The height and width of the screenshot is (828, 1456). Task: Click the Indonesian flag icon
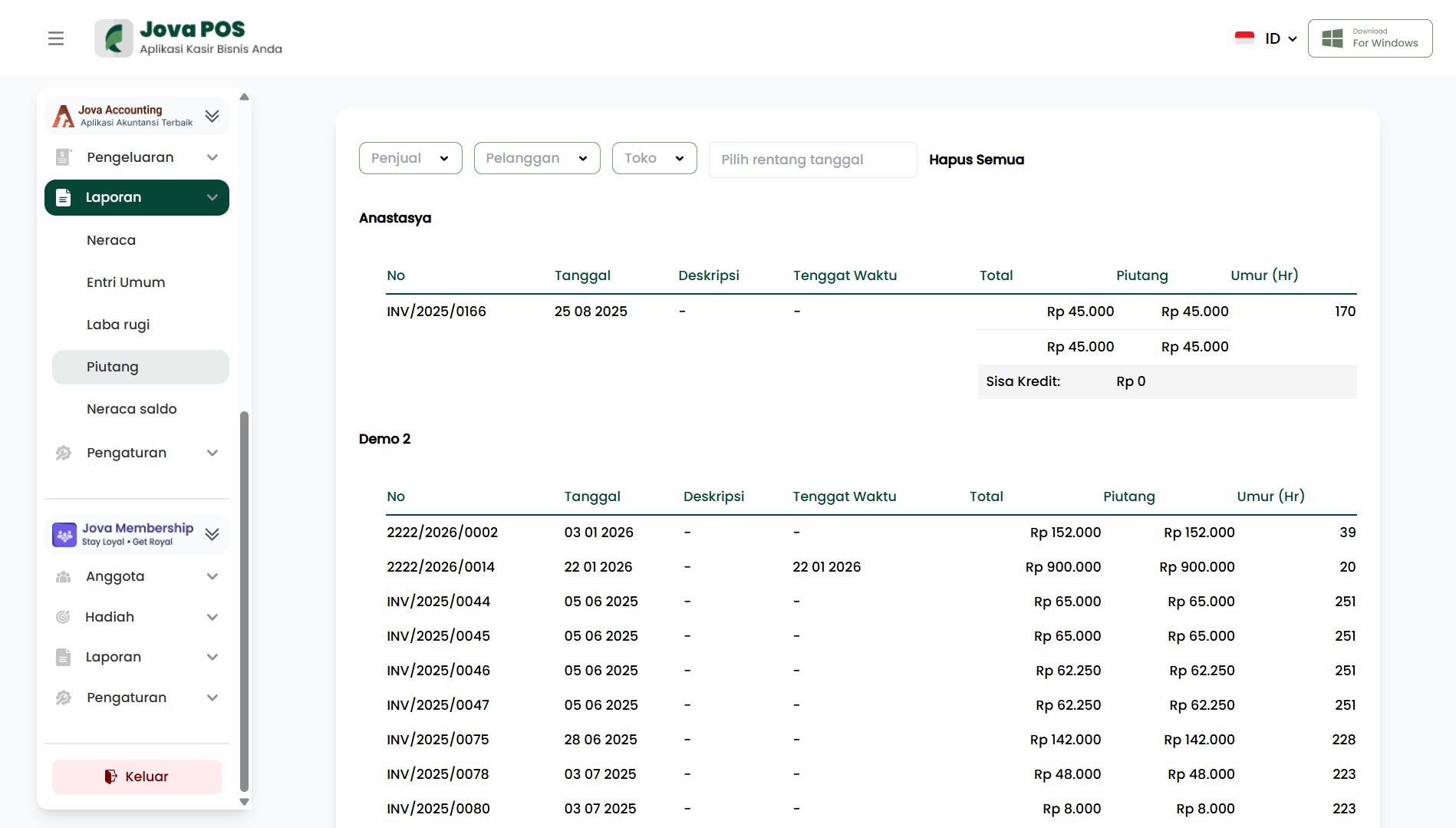pos(1244,38)
